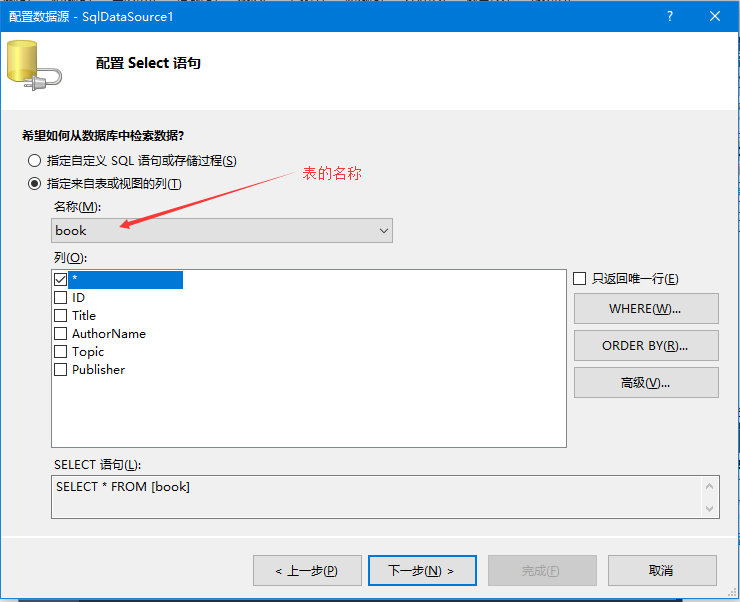Open the WHERE clause dialog
Viewport: 740px width, 602px height.
646,309
